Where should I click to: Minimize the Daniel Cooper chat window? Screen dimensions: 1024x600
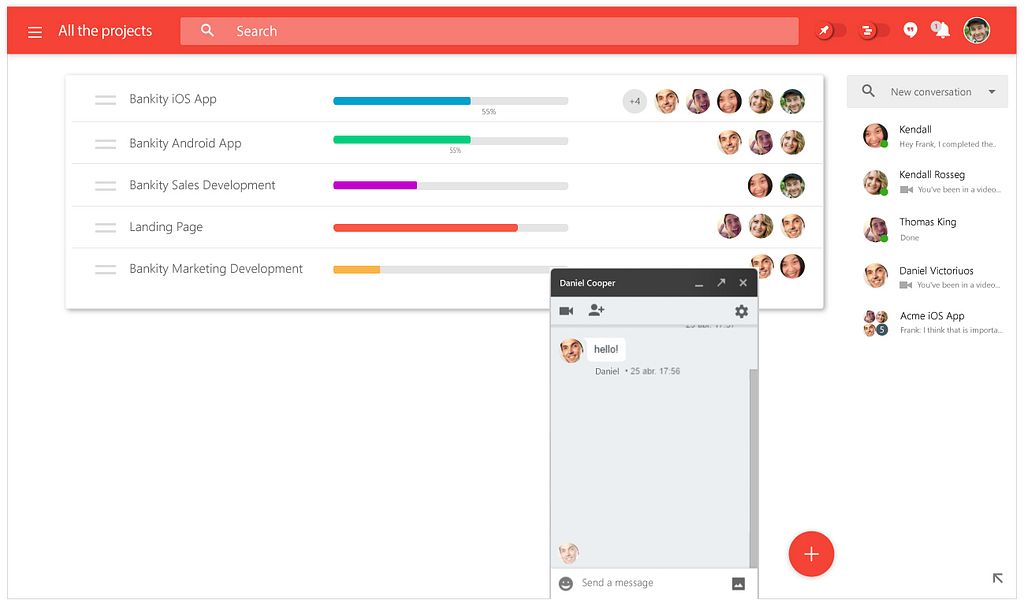coord(699,283)
